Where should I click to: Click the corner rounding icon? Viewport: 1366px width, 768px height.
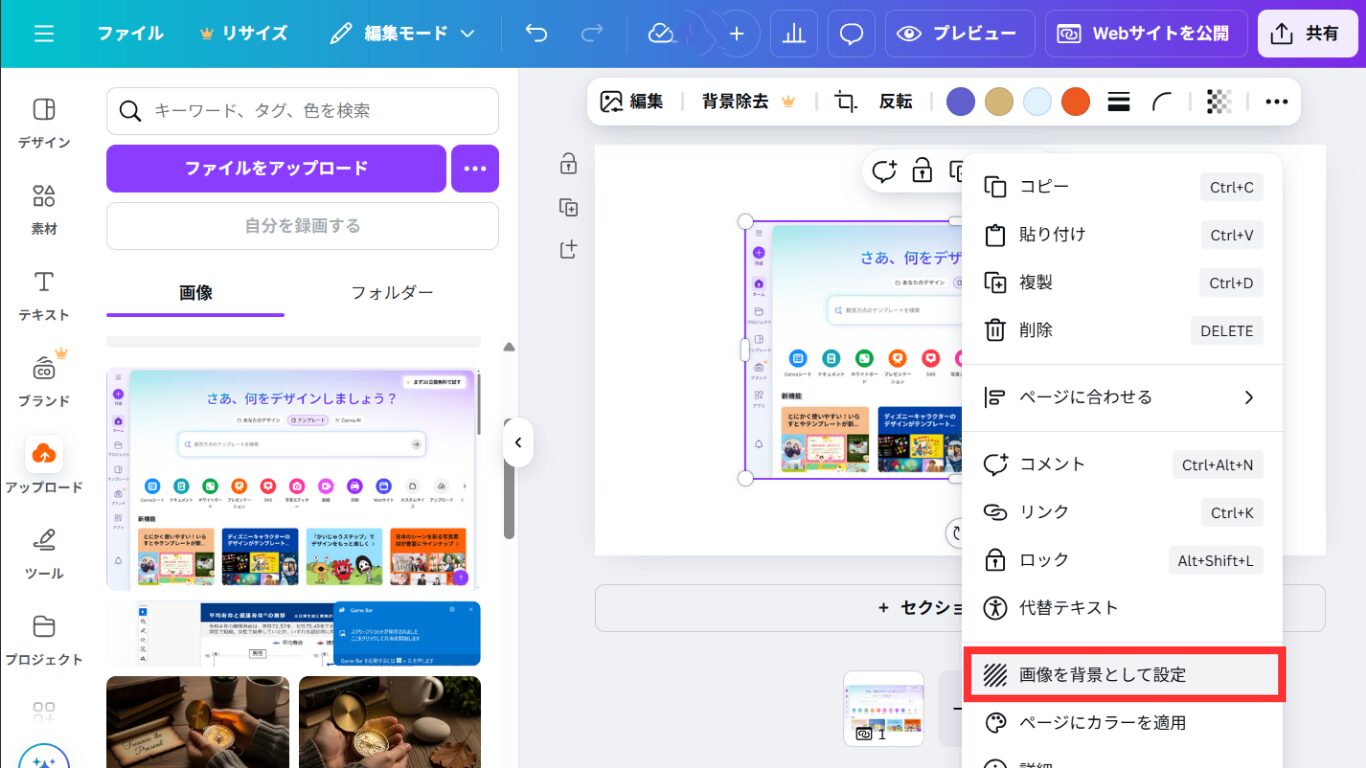coord(1162,101)
